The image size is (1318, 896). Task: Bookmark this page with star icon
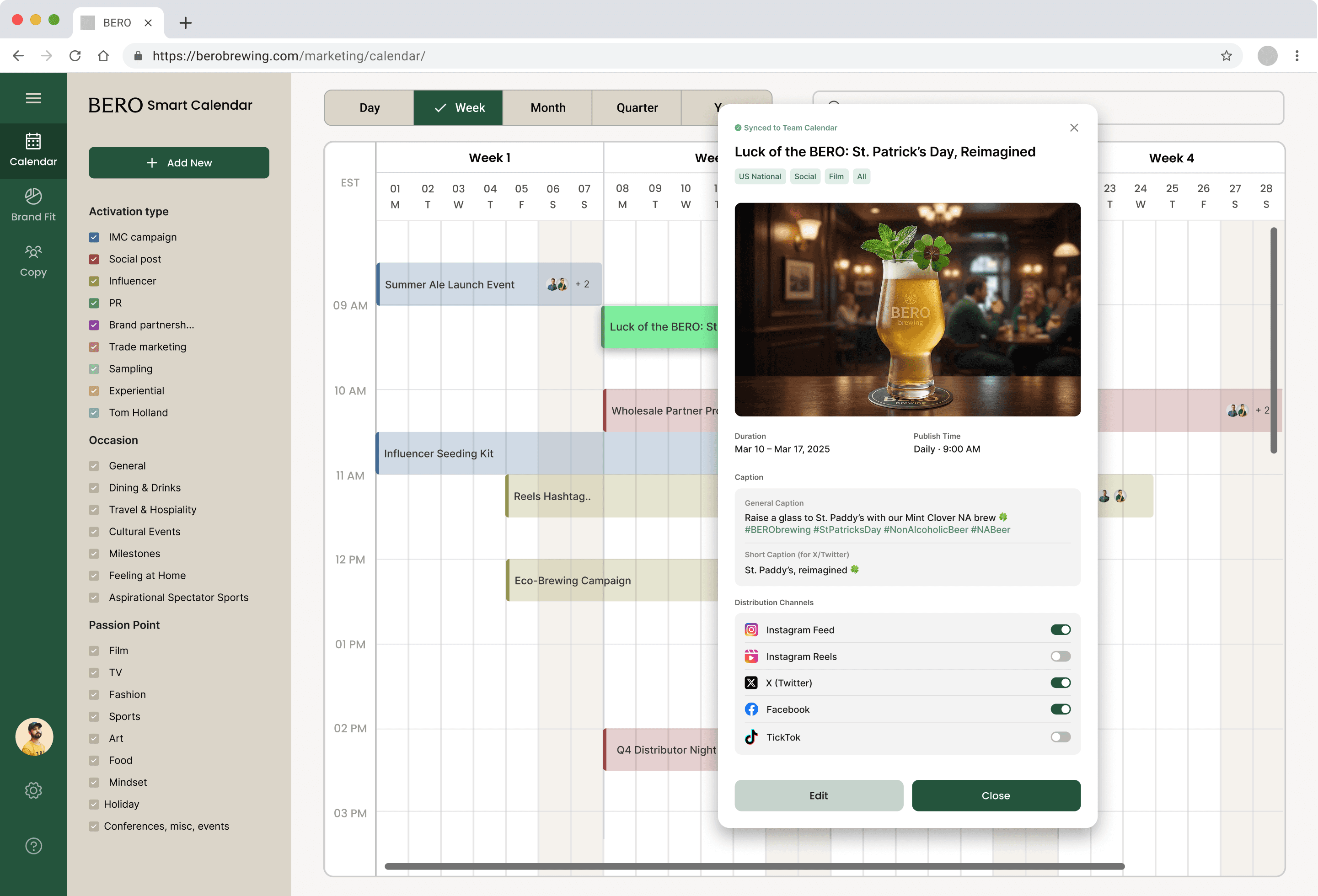point(1226,55)
